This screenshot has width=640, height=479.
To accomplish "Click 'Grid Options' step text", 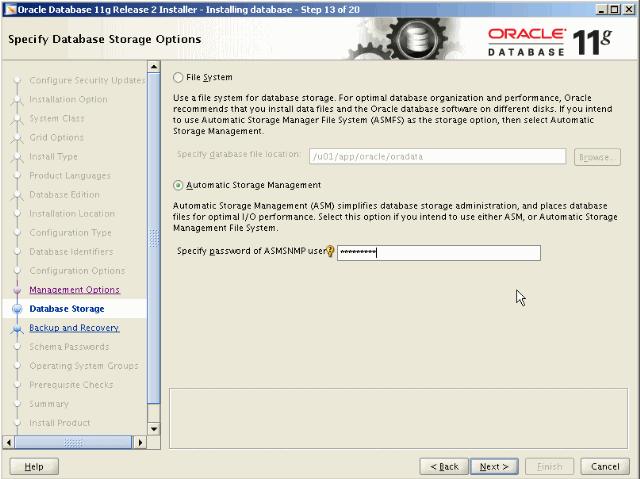I will 56,137.
